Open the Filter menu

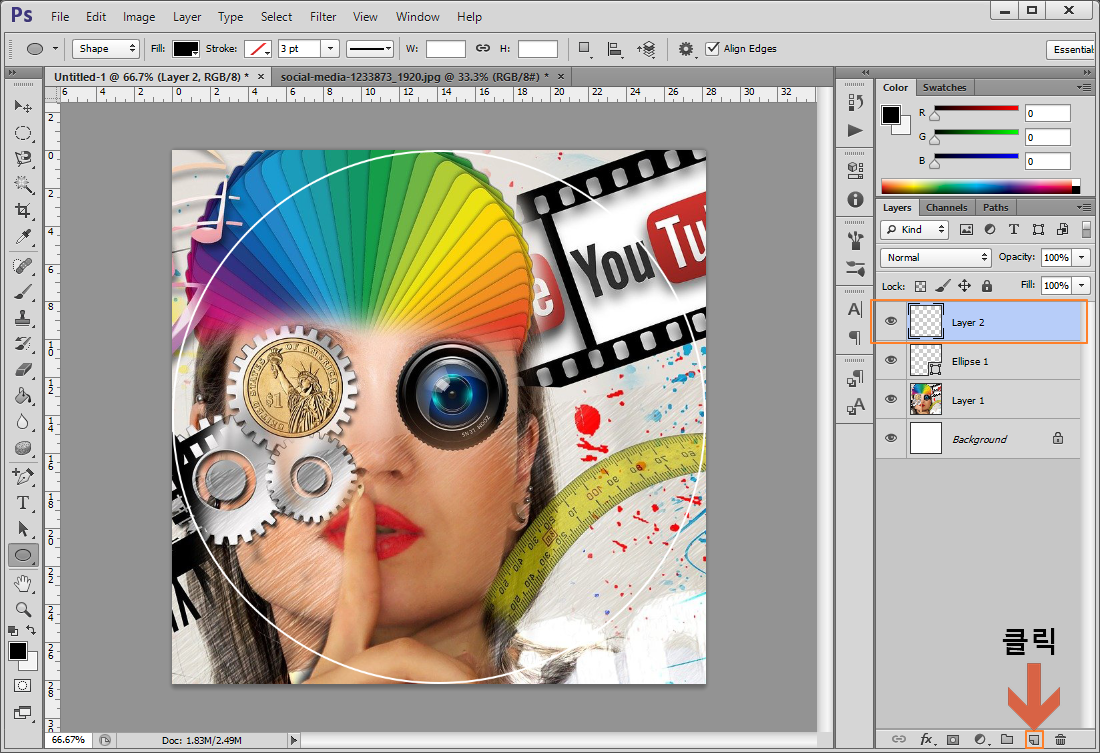point(323,16)
